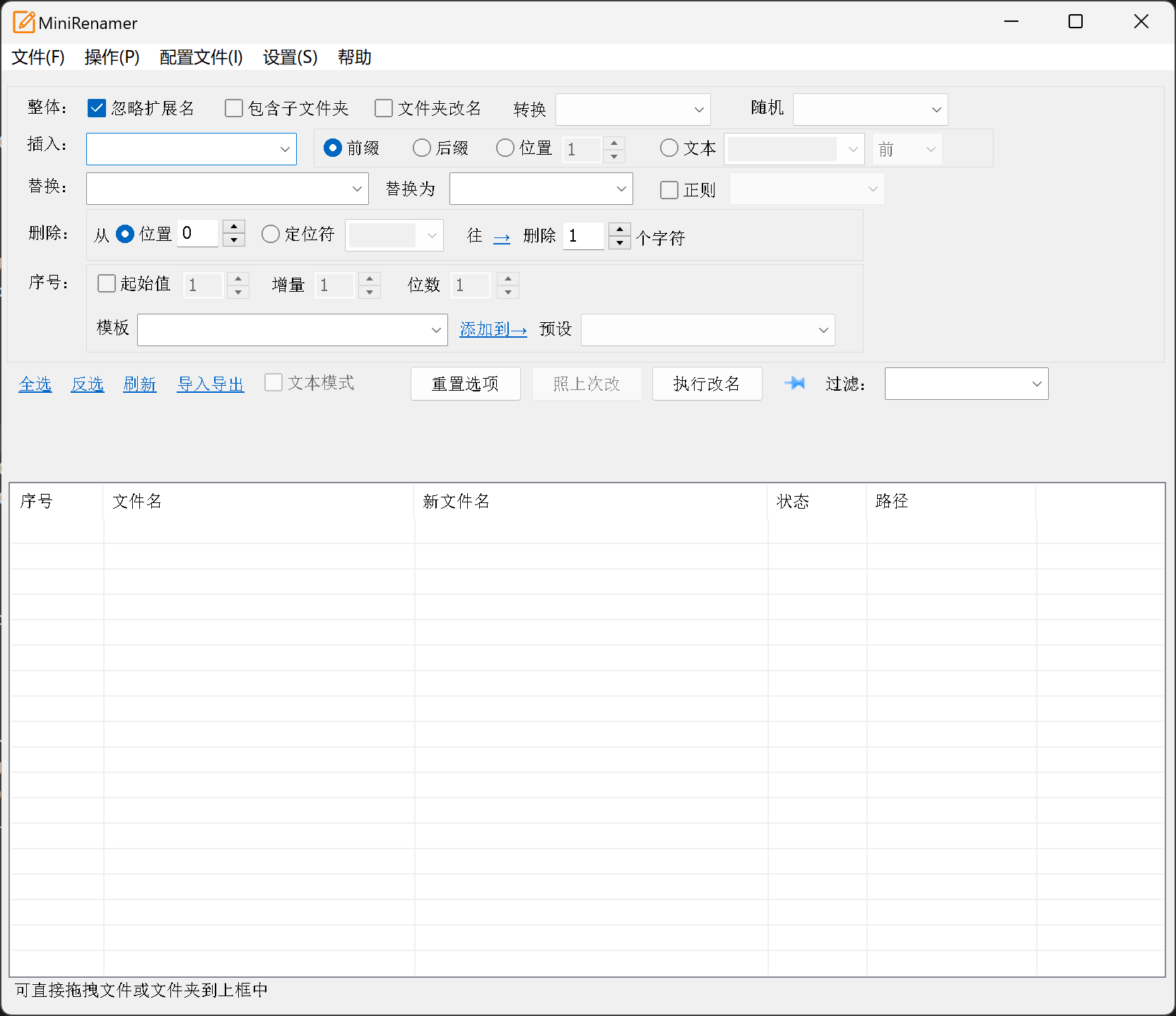This screenshot has height=1016, width=1176.
Task: Uncheck the 忽略扩展名 option
Action: 97,108
